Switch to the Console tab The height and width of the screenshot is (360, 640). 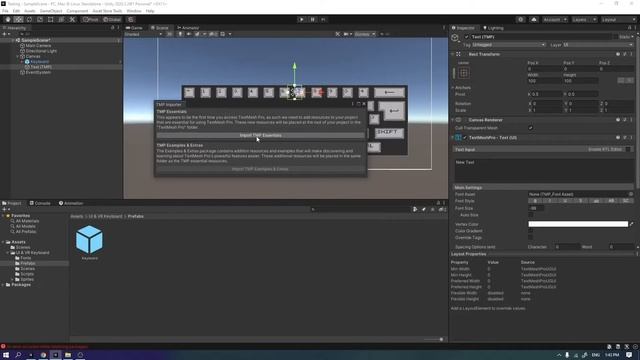40,203
